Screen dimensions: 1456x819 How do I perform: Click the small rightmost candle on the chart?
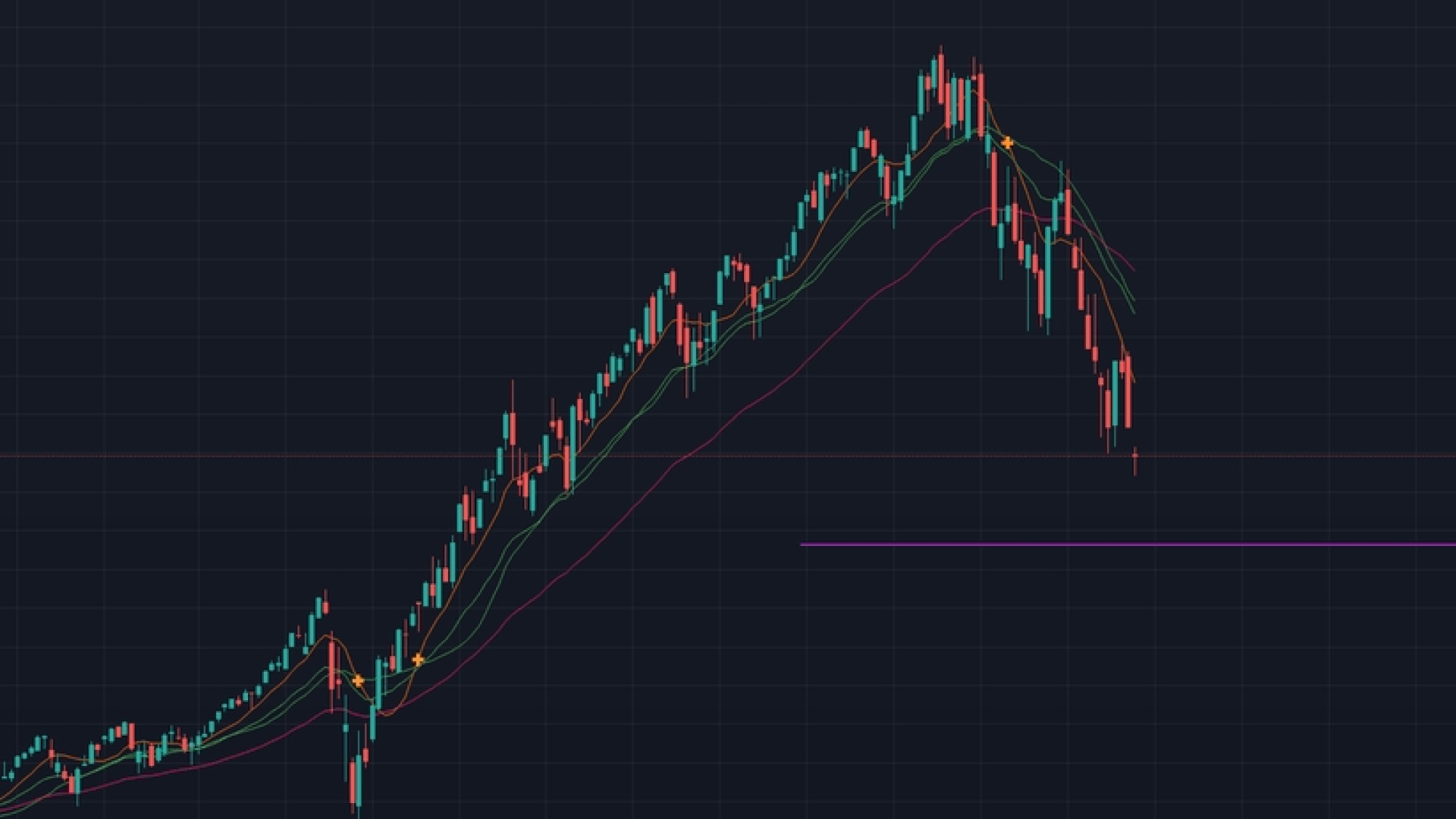(1135, 457)
